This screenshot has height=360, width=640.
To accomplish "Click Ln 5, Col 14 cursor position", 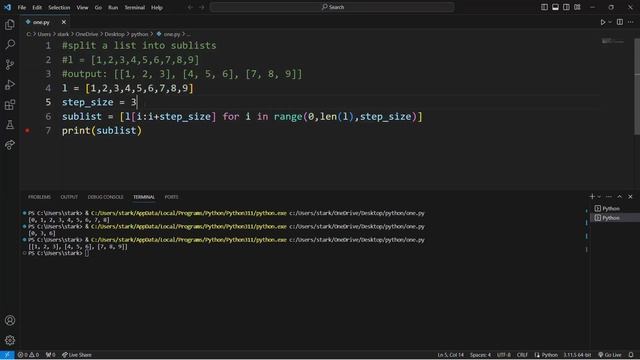I will coord(451,355).
